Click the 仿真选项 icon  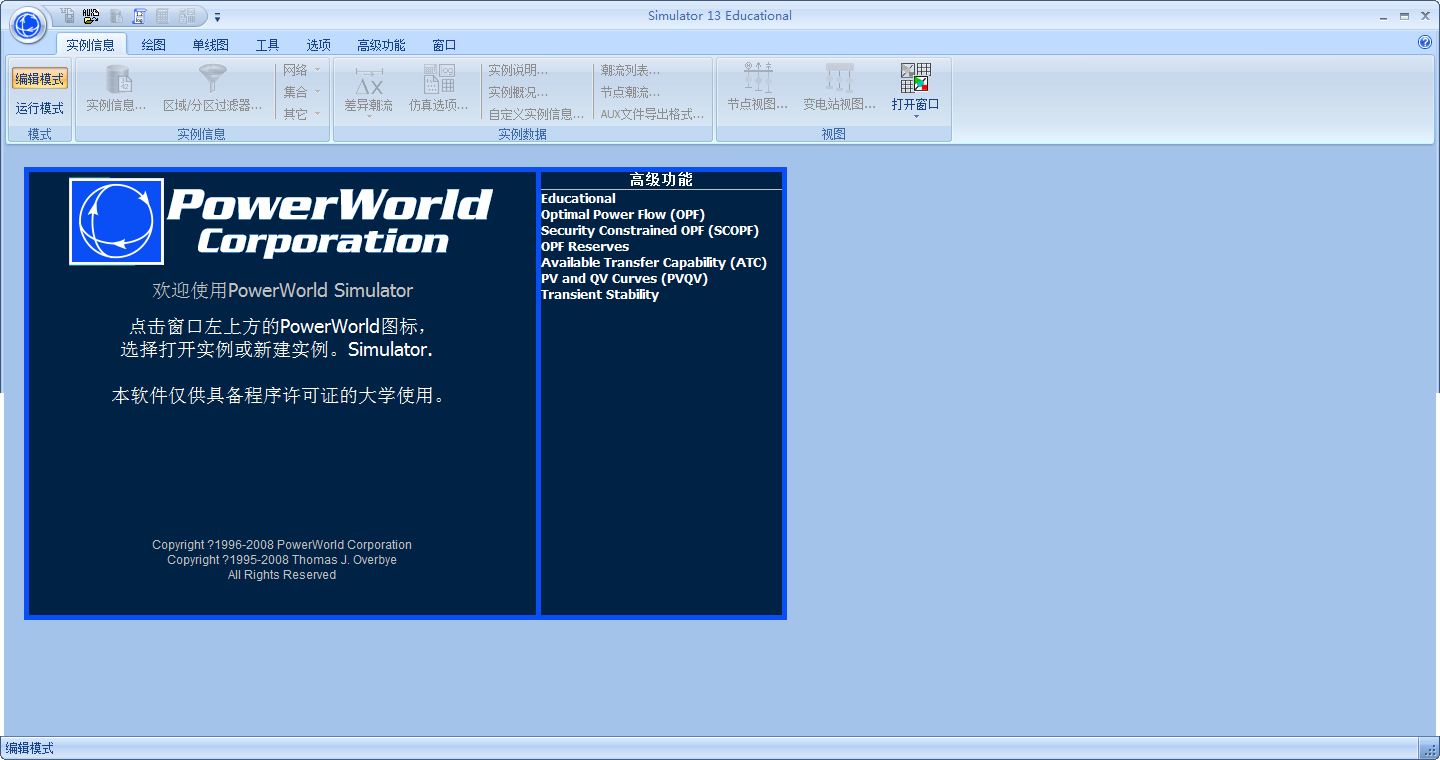[x=439, y=80]
